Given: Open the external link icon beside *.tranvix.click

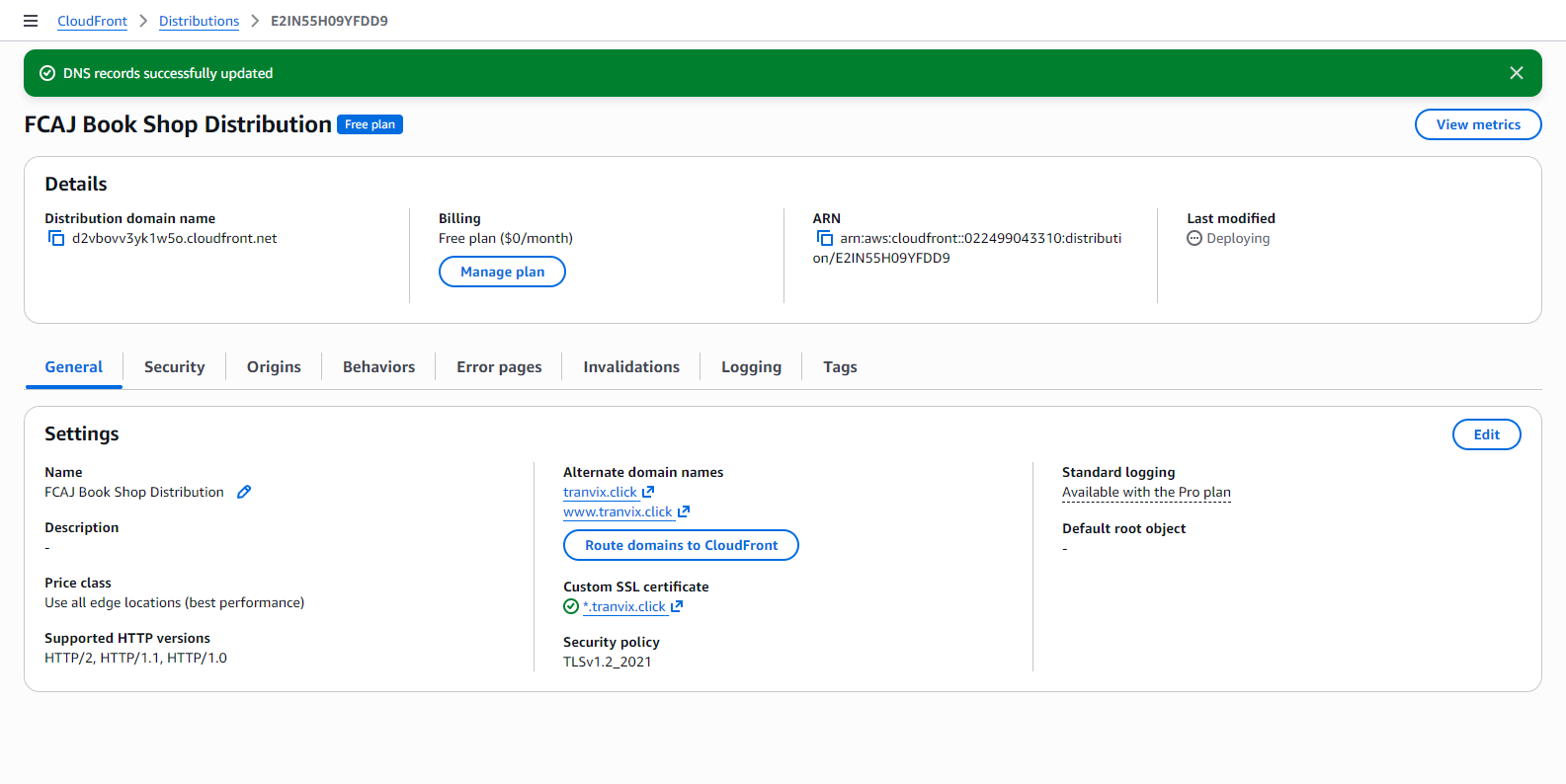Looking at the screenshot, I should 677,606.
